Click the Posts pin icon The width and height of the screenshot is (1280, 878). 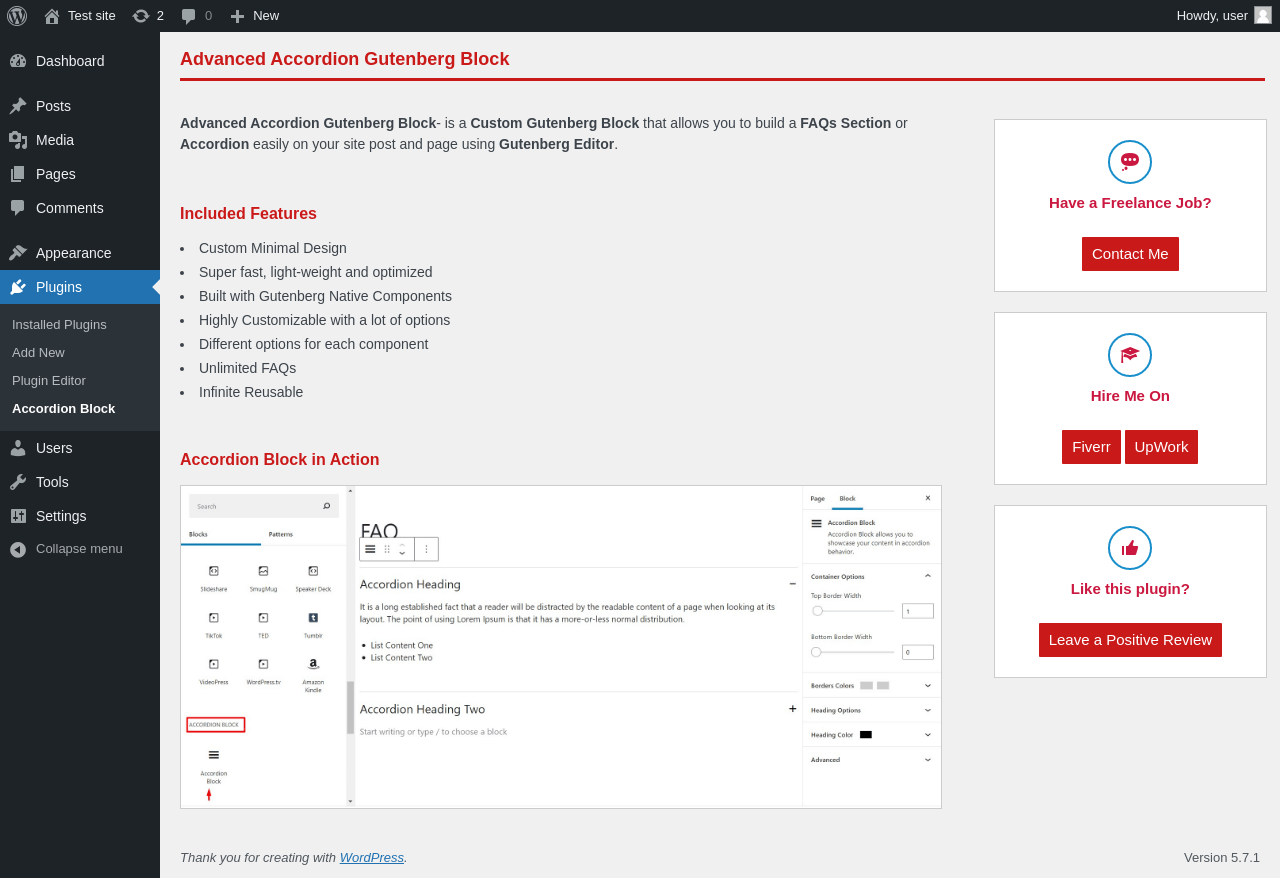tap(18, 106)
